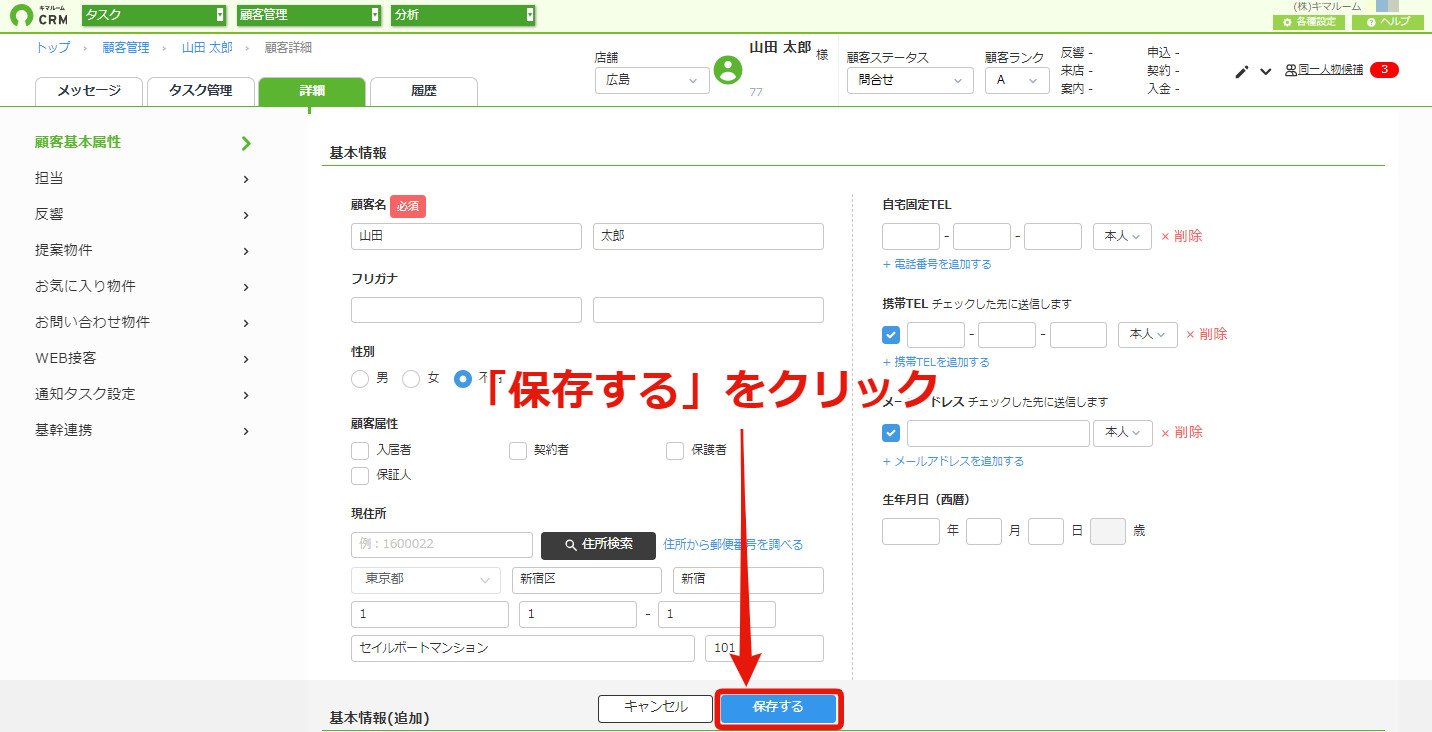The image size is (1432, 732).
Task: Open the 顧客管理 dropdown menu
Action: coord(309,14)
